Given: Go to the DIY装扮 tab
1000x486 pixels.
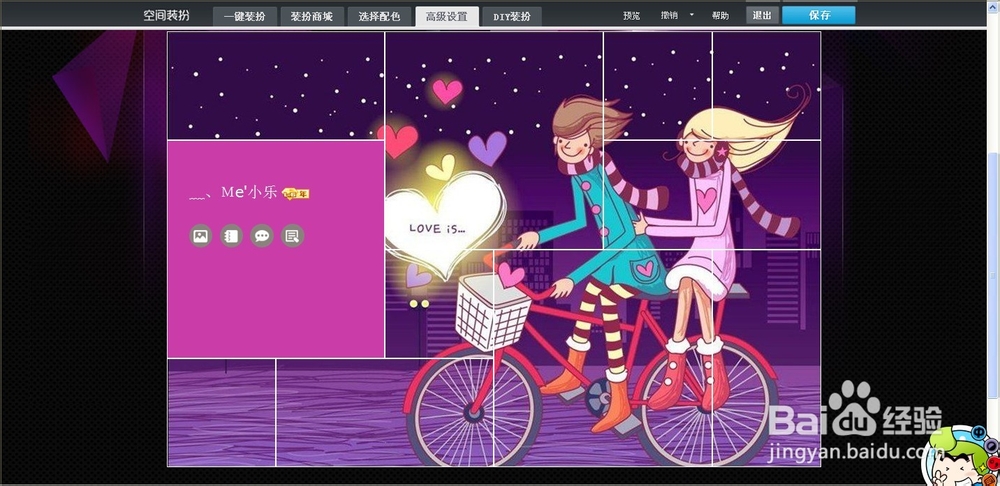Looking at the screenshot, I should 511,17.
